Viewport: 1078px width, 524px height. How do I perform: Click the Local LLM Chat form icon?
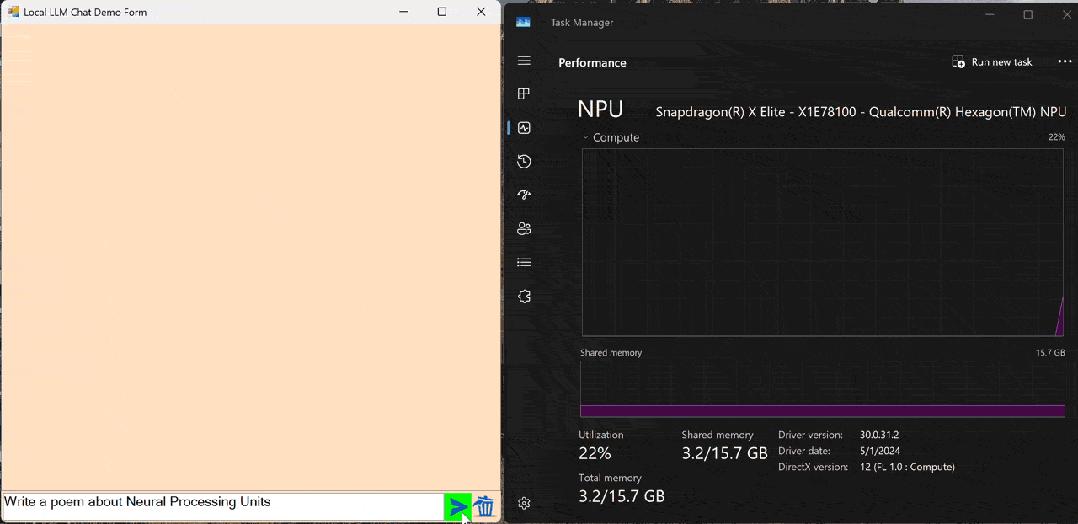[x=12, y=12]
